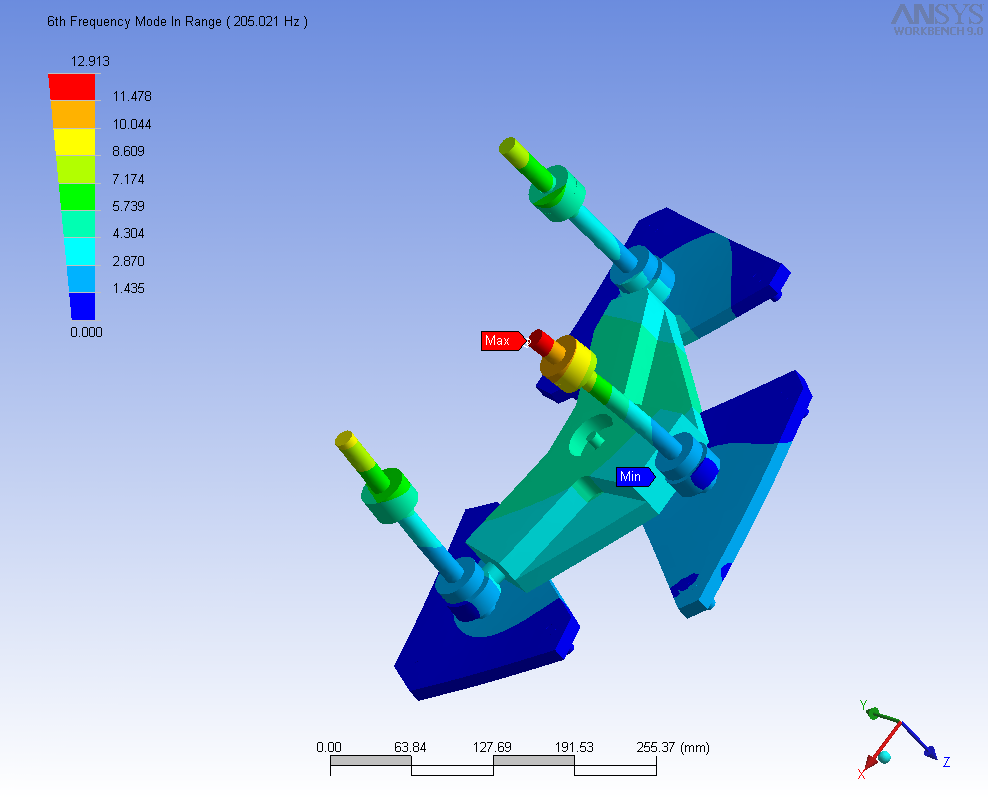
Task: Click legend value 2.870
Action: pyautogui.click(x=129, y=261)
